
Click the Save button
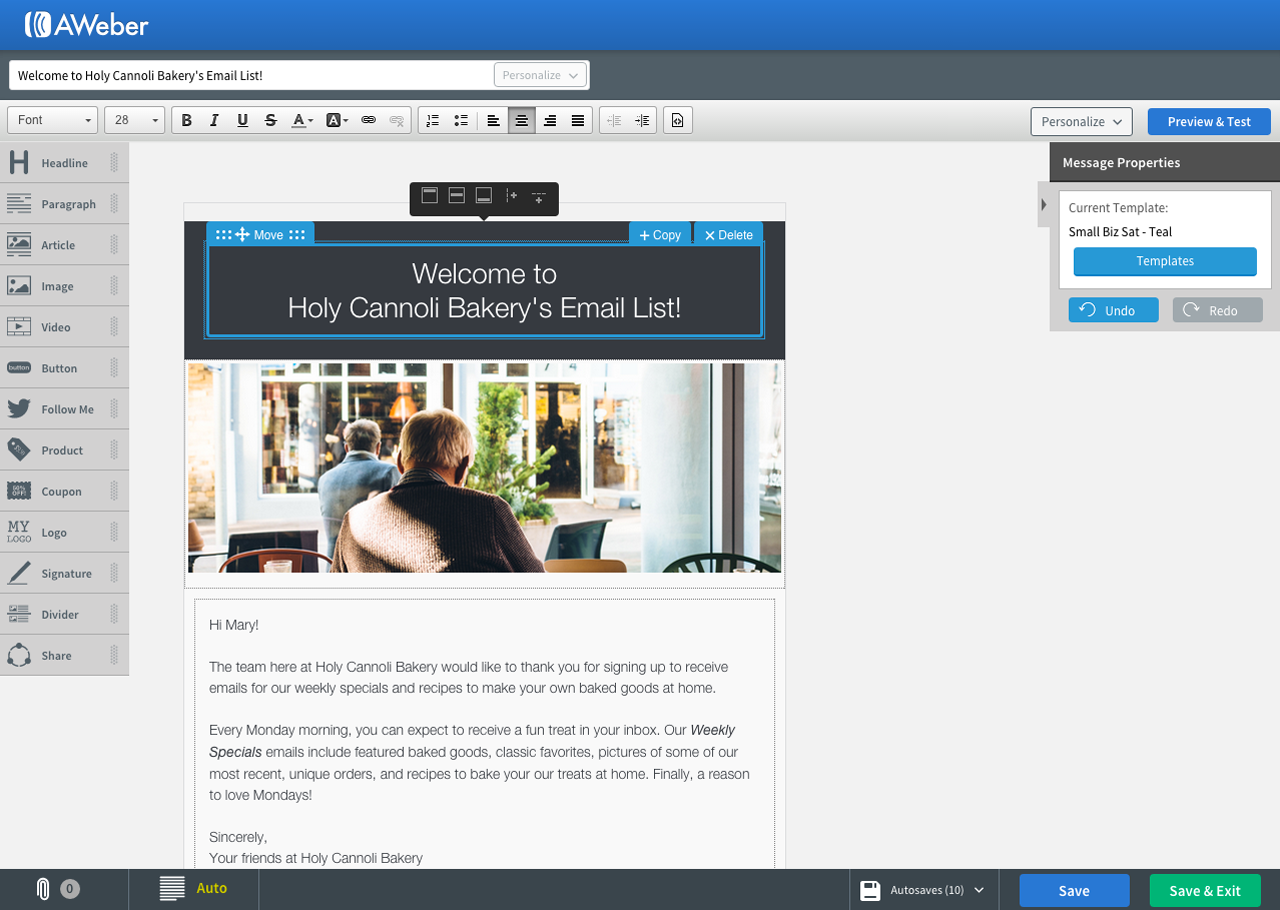pos(1074,890)
